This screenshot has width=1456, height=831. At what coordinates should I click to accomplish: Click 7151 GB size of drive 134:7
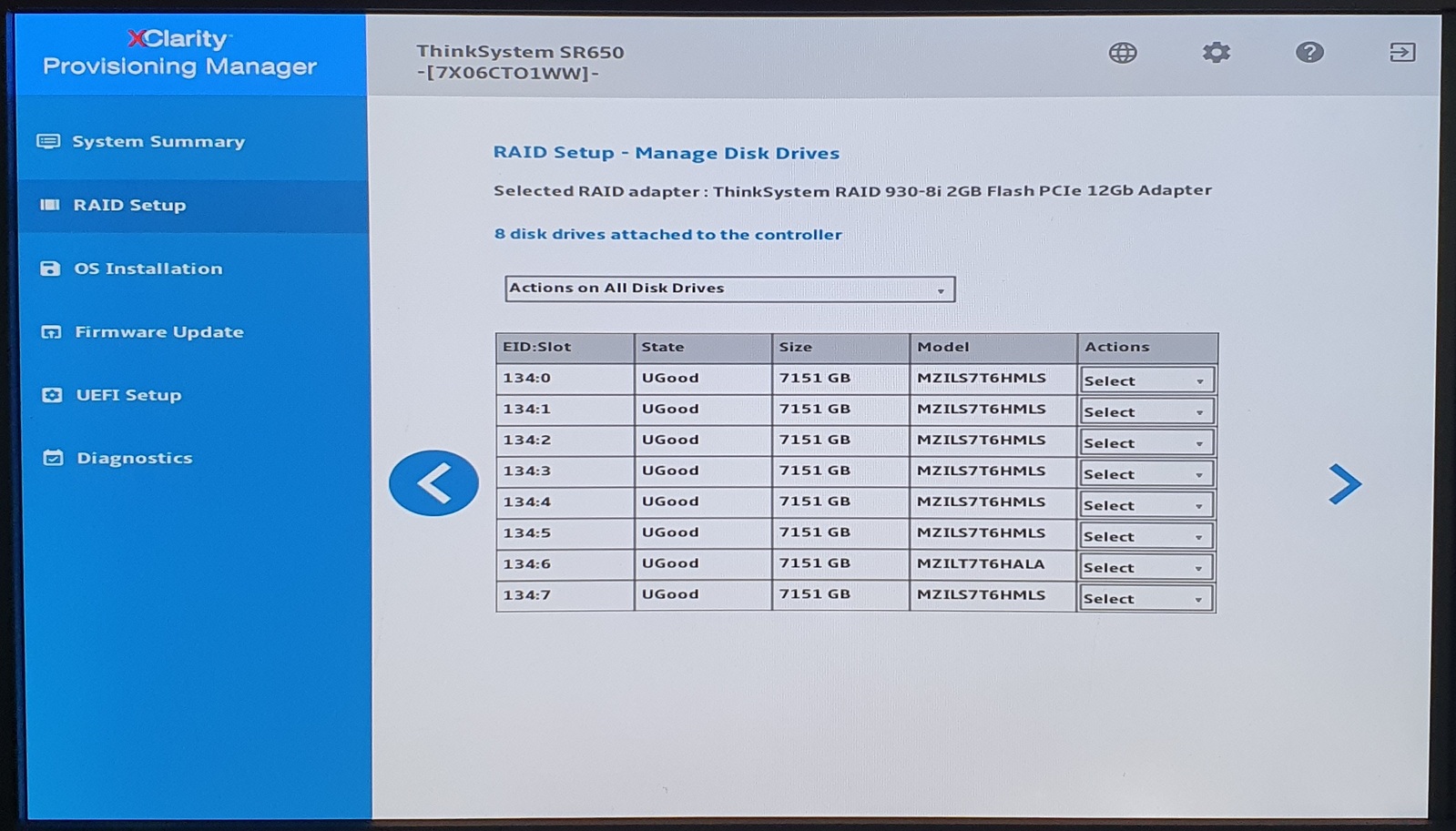[840, 594]
